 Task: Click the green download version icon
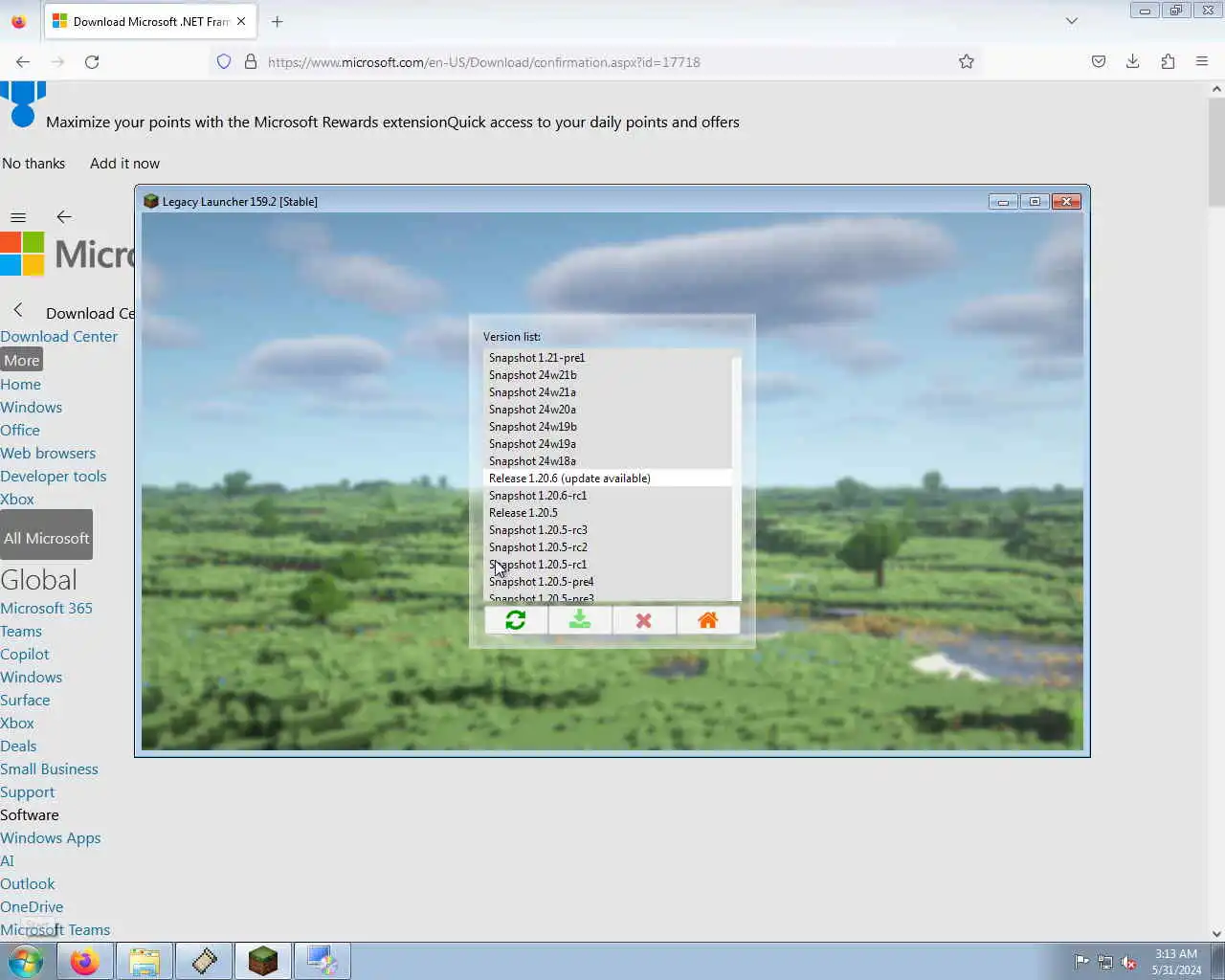(580, 620)
